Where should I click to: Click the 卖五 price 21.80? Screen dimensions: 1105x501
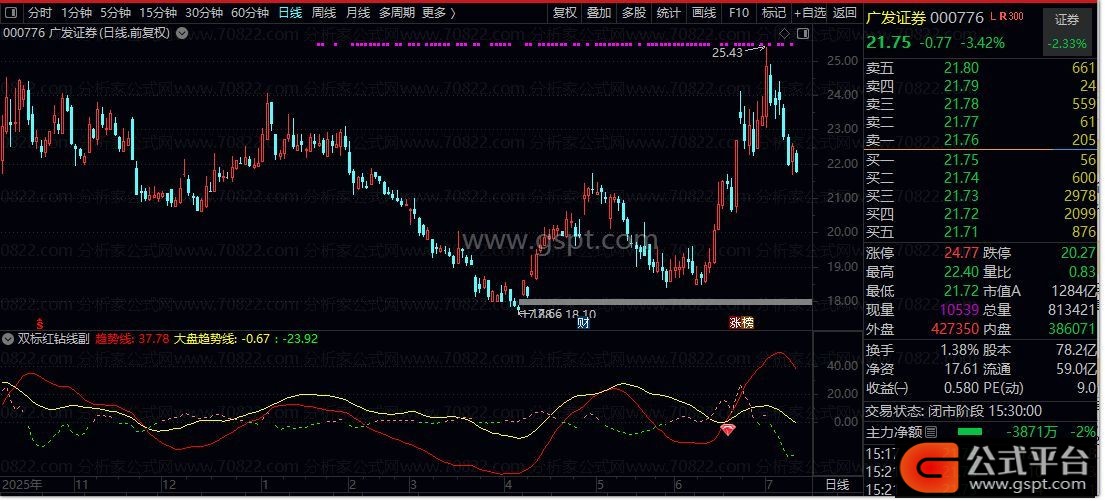pos(961,68)
